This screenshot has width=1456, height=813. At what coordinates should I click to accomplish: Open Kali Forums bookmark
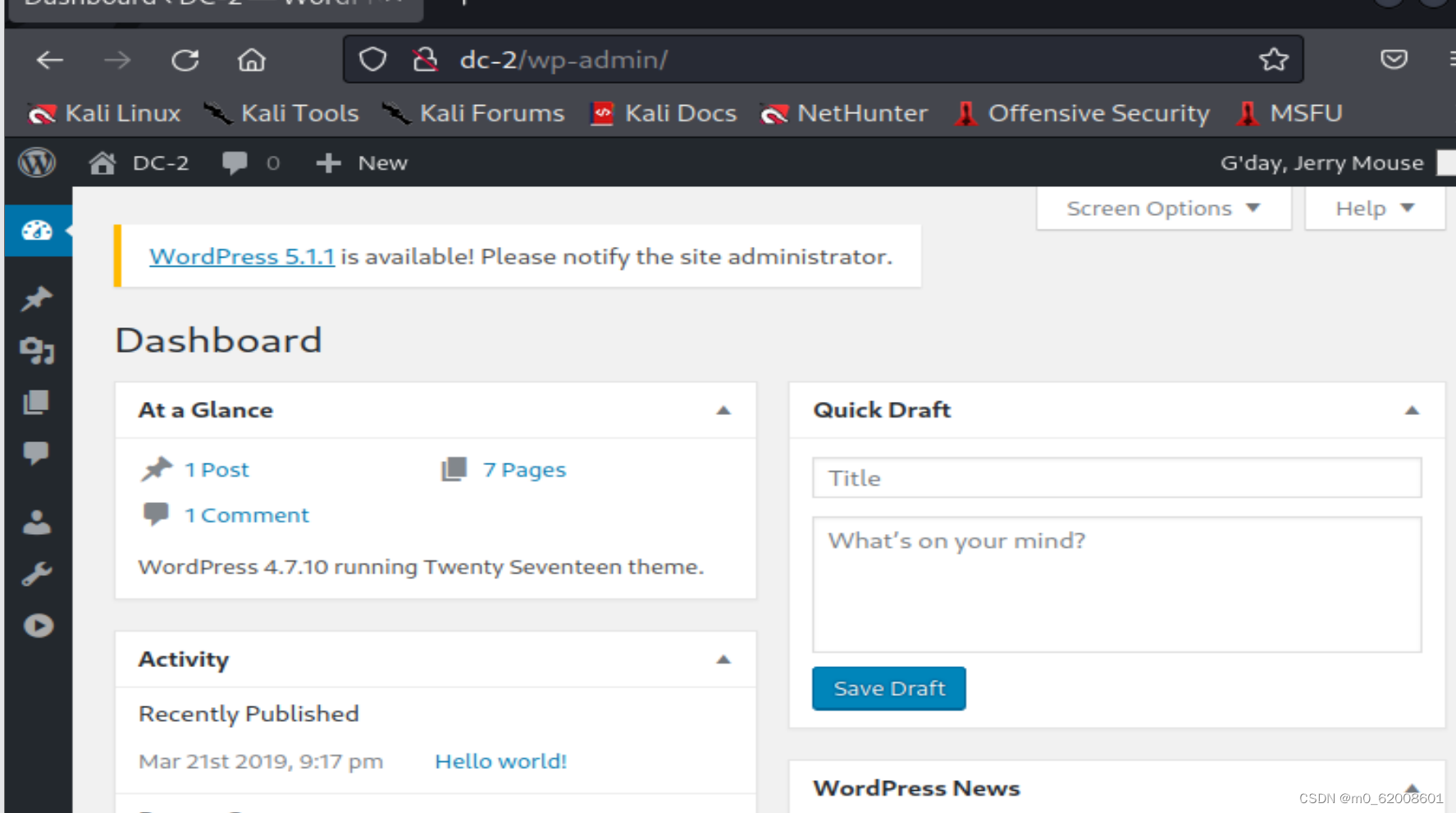point(473,113)
